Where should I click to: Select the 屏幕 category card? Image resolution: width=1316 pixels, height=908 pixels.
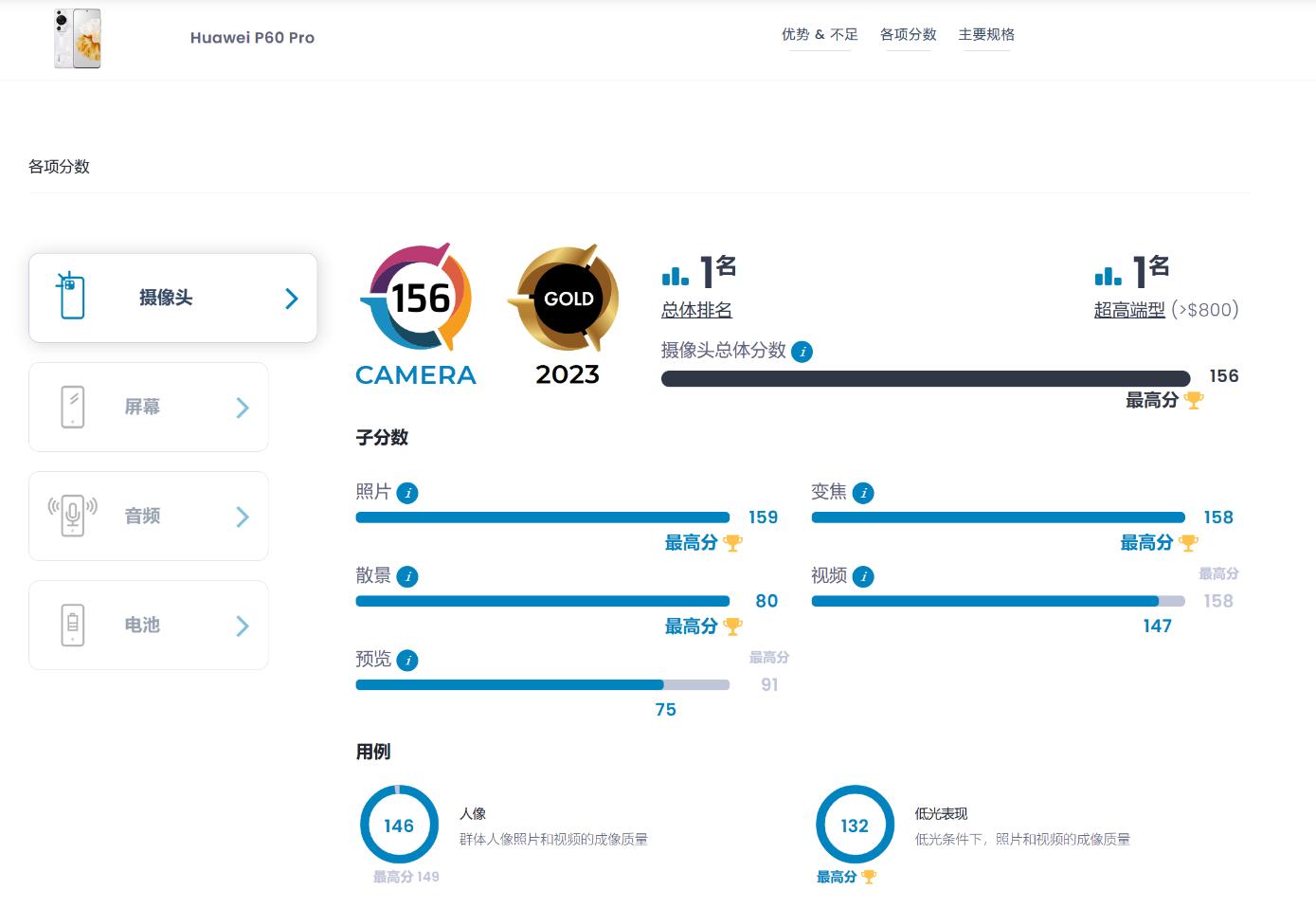(149, 407)
